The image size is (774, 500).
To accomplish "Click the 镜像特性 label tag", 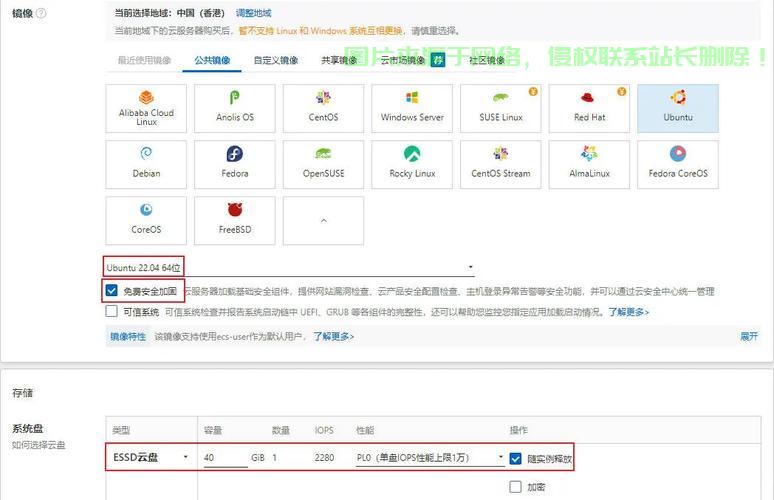I will pyautogui.click(x=128, y=337).
